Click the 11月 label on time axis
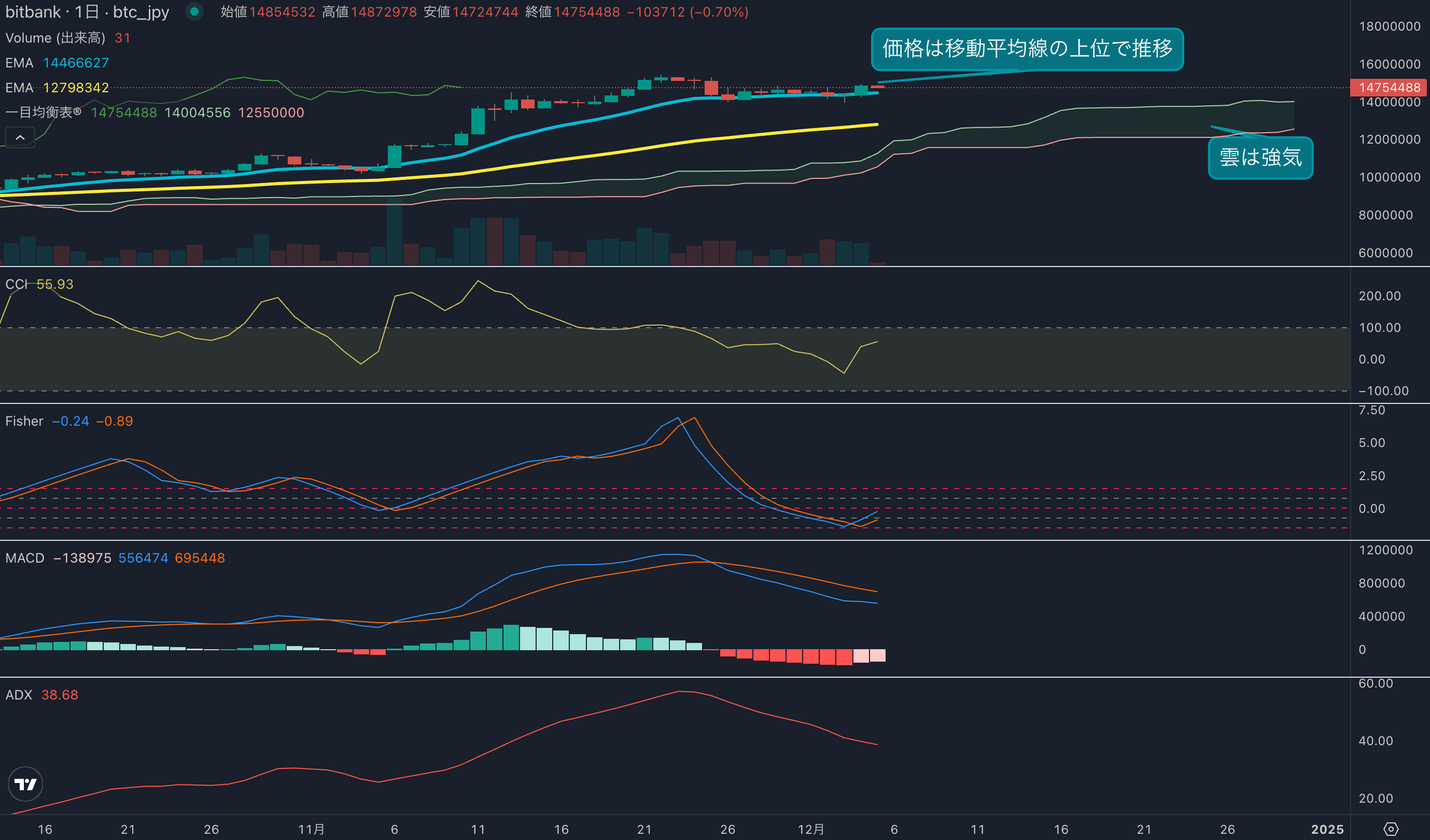Screen dimensions: 1430x840 pos(311,829)
